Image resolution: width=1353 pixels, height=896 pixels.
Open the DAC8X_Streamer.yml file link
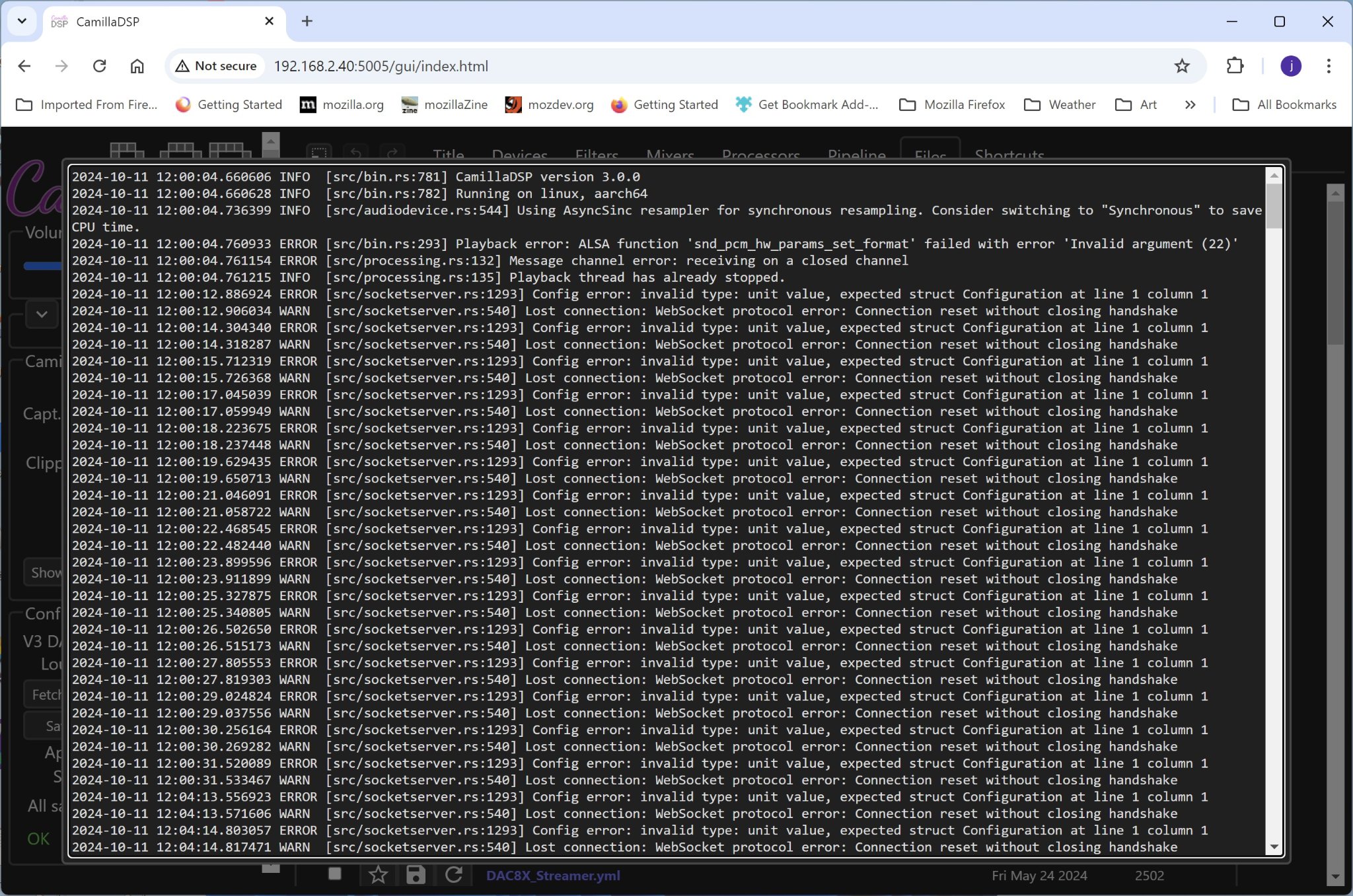[553, 876]
